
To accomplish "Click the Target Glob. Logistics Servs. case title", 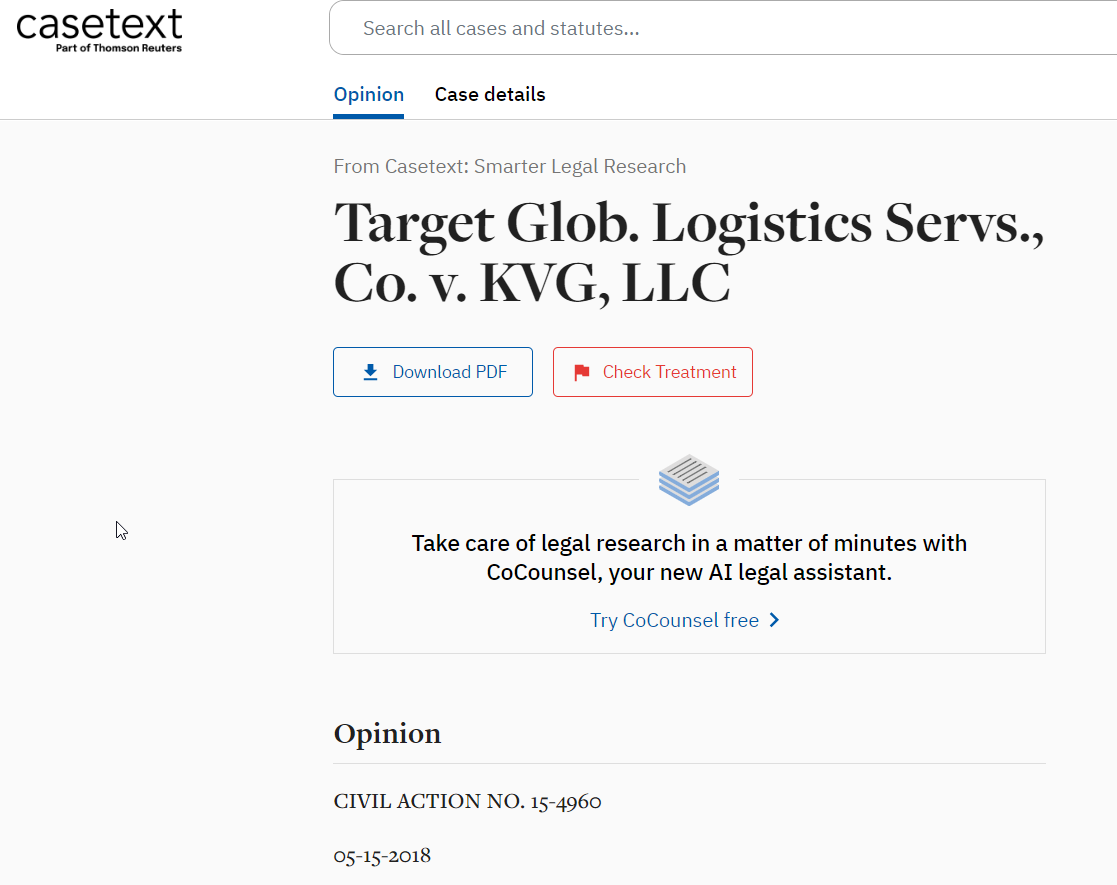I will tap(688, 223).
